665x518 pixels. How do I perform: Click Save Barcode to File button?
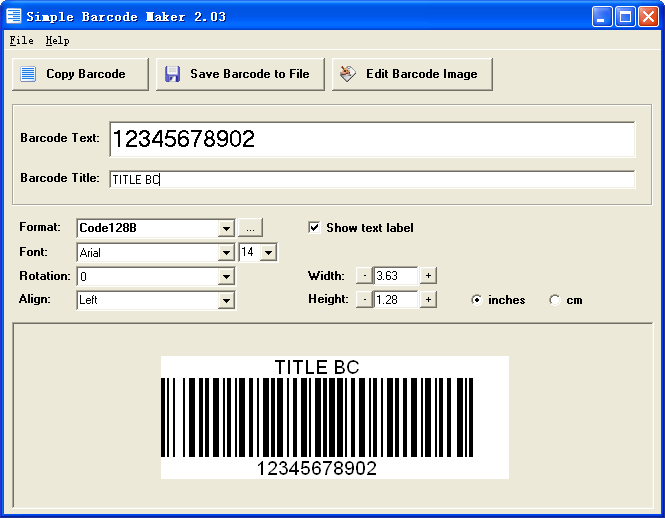coord(240,74)
